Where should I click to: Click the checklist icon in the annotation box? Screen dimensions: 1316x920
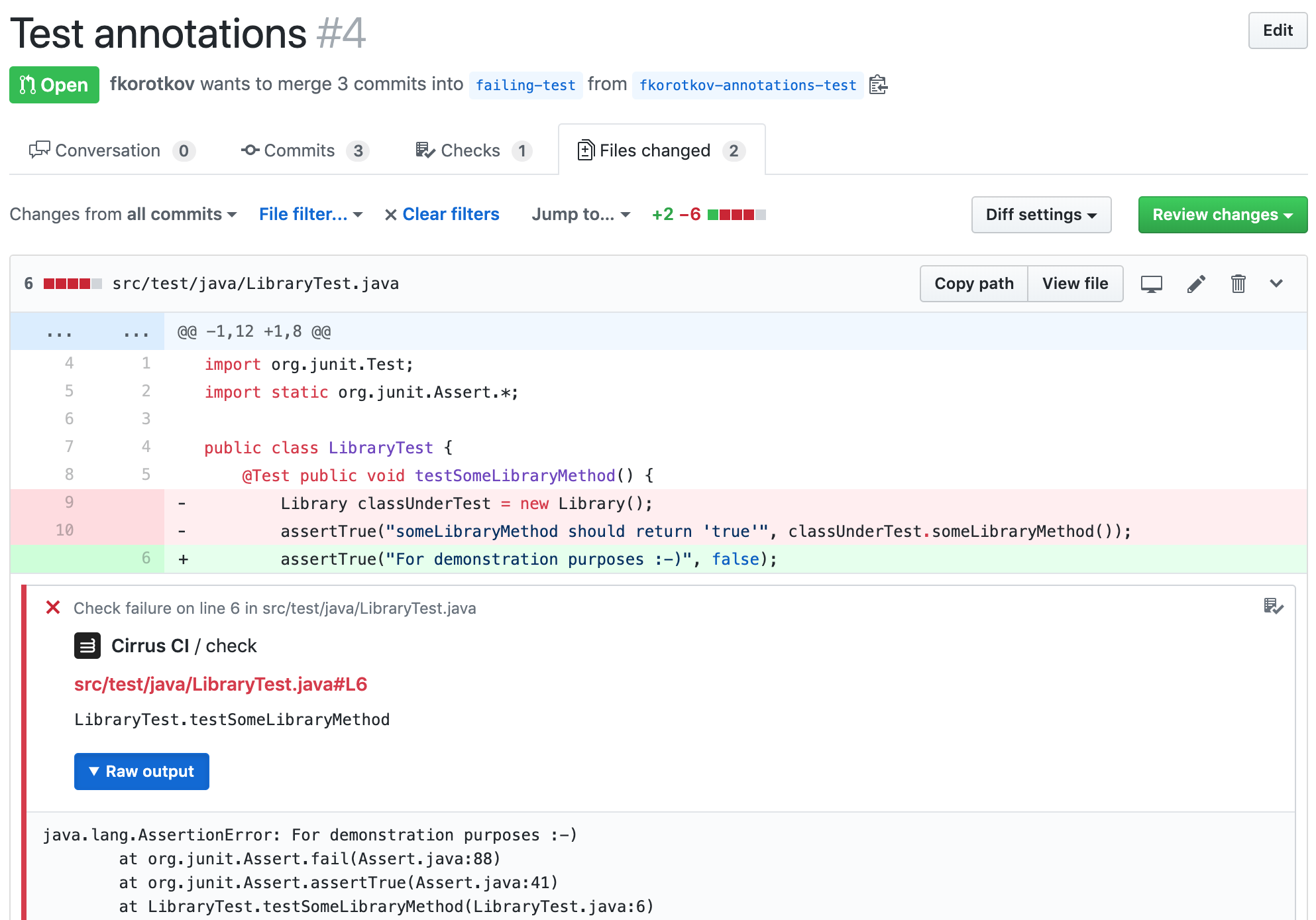click(x=1273, y=606)
